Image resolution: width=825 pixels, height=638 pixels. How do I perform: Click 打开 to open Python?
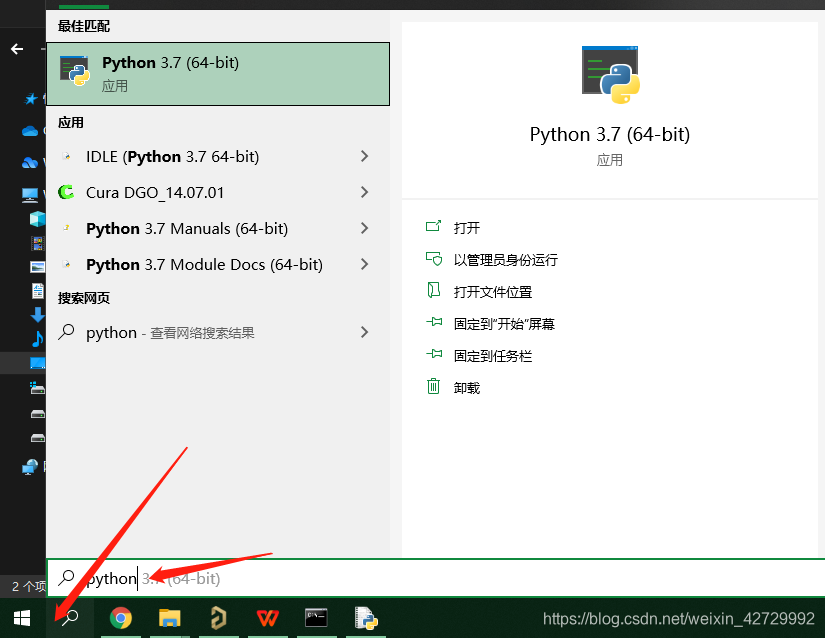[467, 228]
